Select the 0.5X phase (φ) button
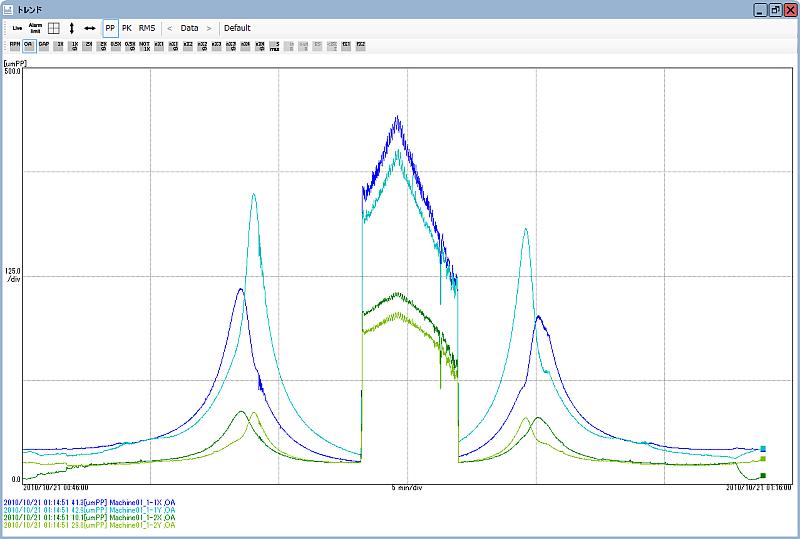800x539 pixels. pyautogui.click(x=131, y=46)
